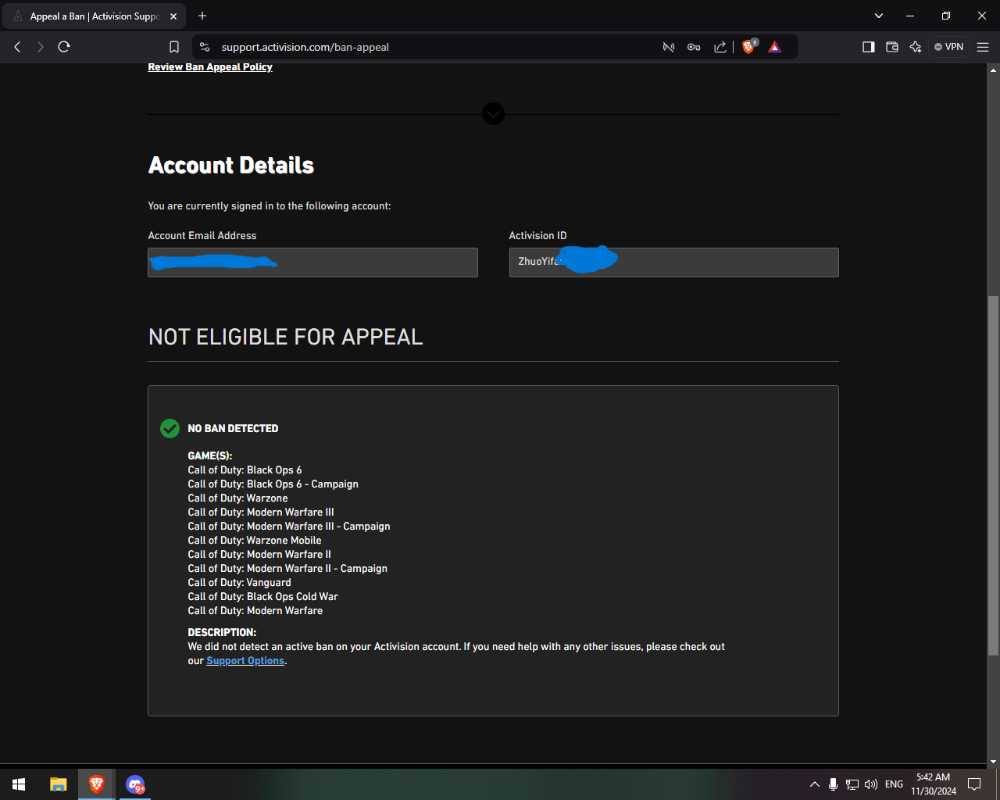Screen dimensions: 1000x800
Task: Click the address bar URL
Action: tap(305, 47)
